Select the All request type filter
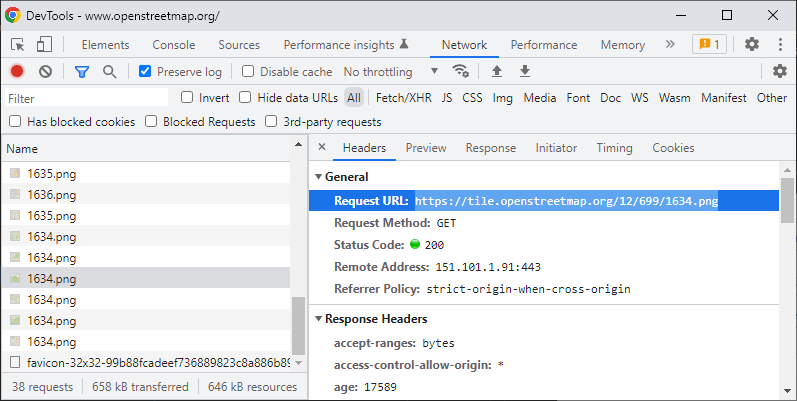 pyautogui.click(x=354, y=98)
